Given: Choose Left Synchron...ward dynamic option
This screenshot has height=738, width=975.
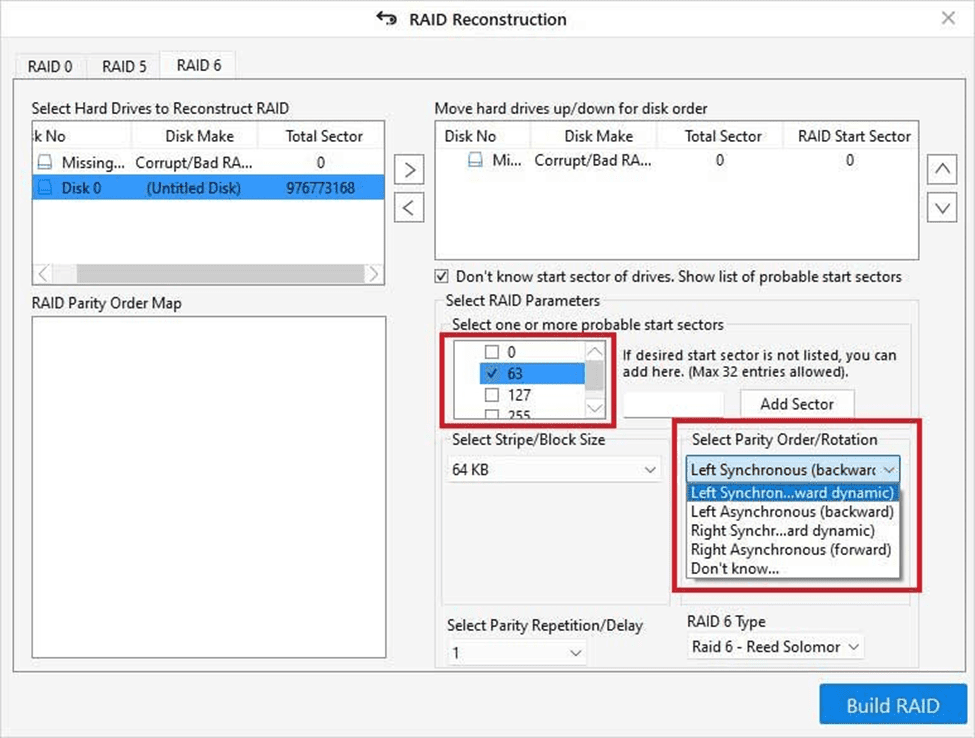Looking at the screenshot, I should 793,493.
